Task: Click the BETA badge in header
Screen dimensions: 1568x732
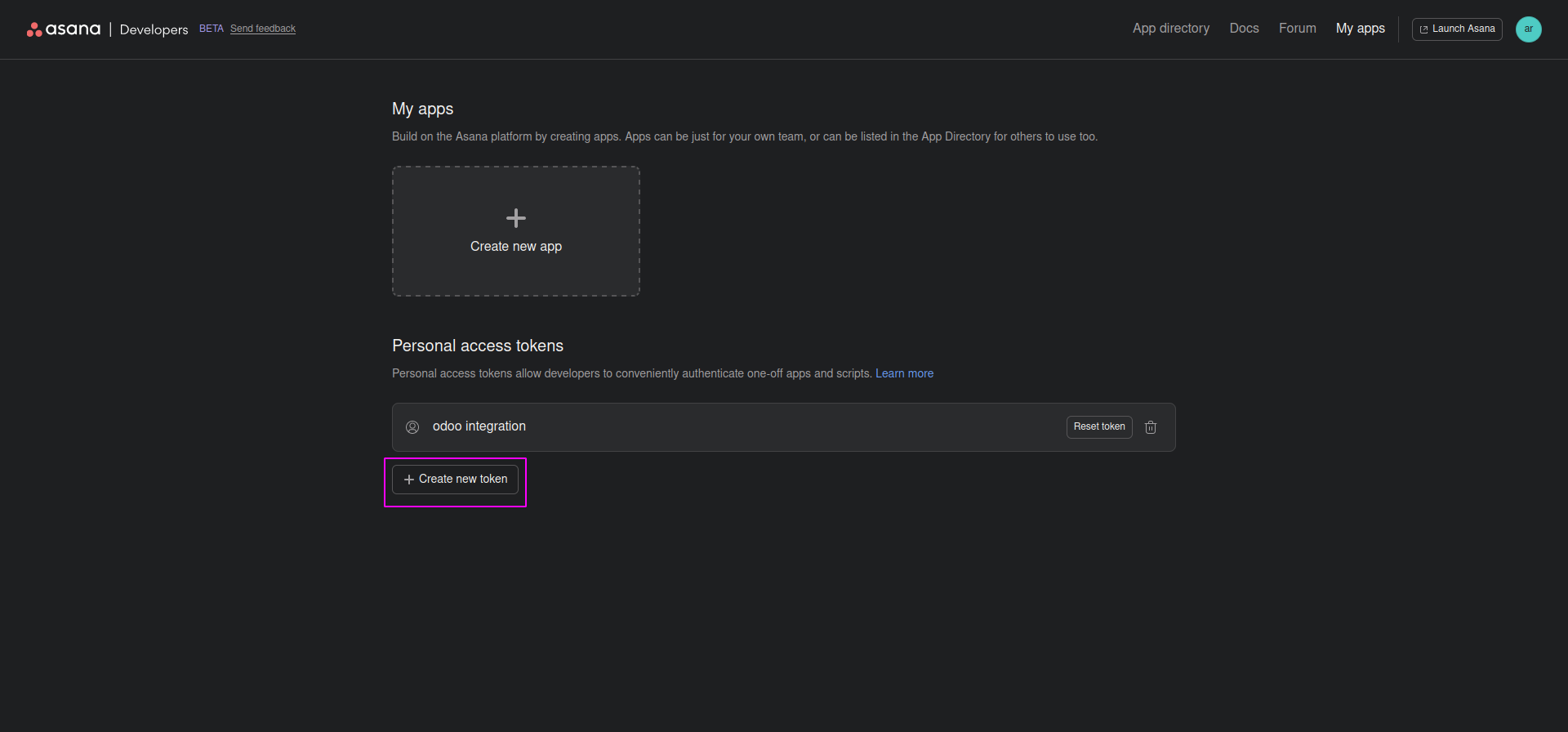Action: click(x=212, y=29)
